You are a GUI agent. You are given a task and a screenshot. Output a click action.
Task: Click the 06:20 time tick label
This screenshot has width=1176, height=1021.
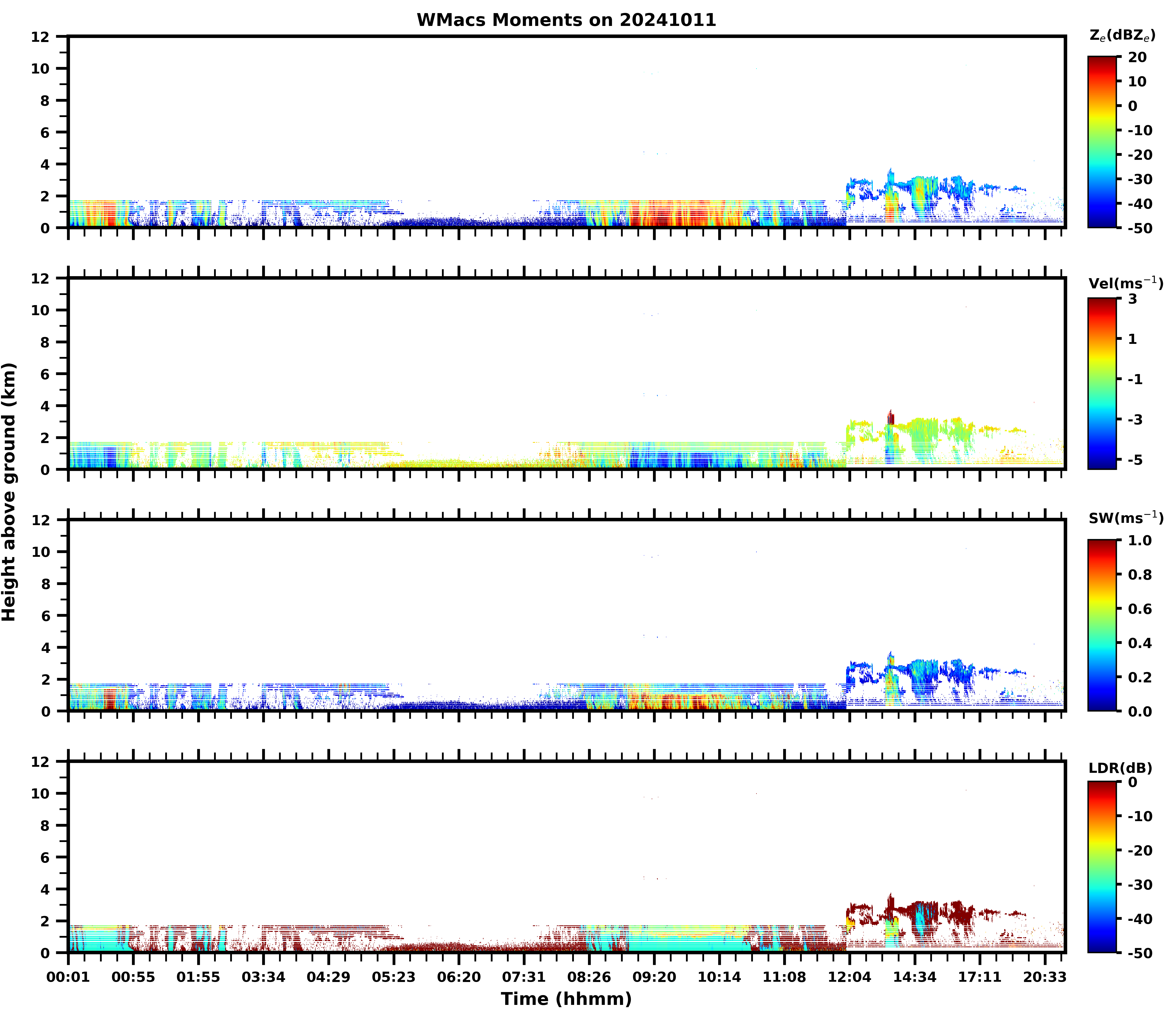tap(459, 978)
